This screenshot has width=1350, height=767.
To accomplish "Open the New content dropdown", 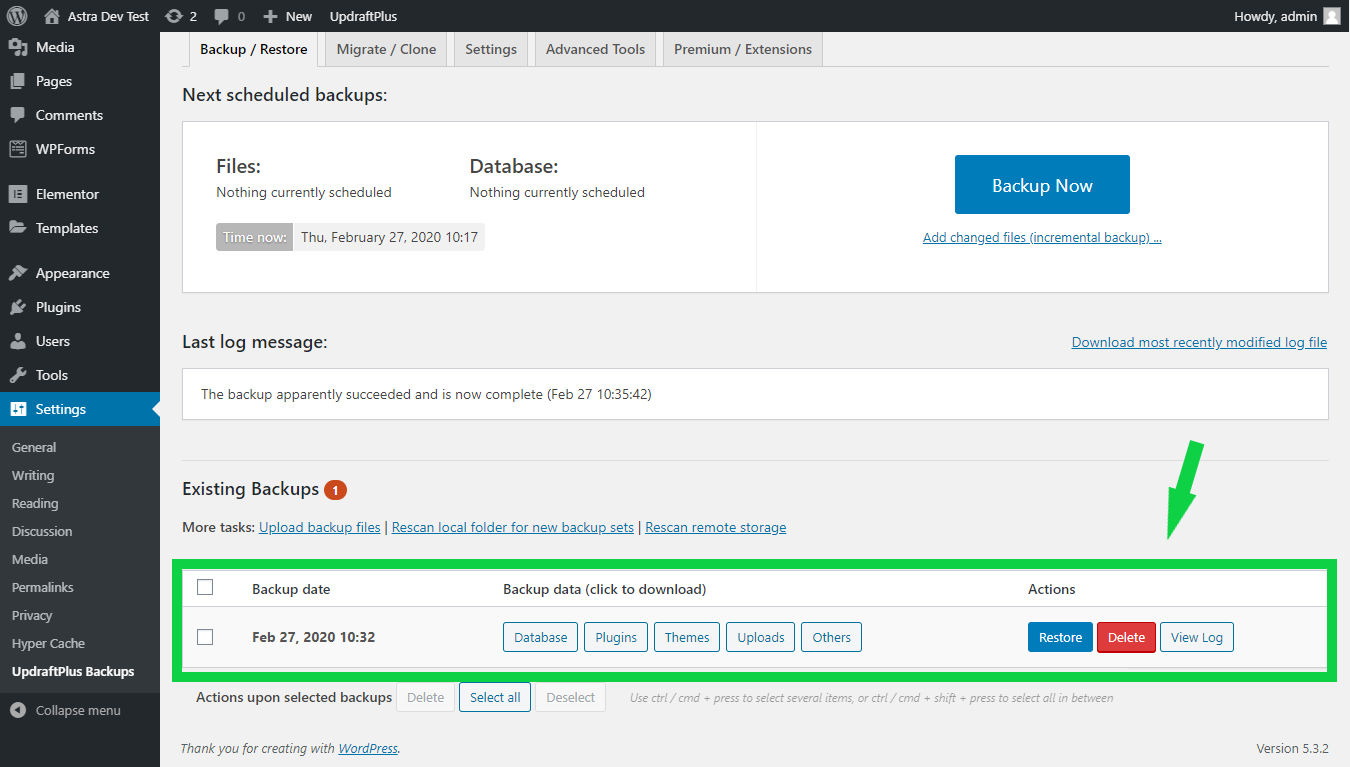I will 287,16.
